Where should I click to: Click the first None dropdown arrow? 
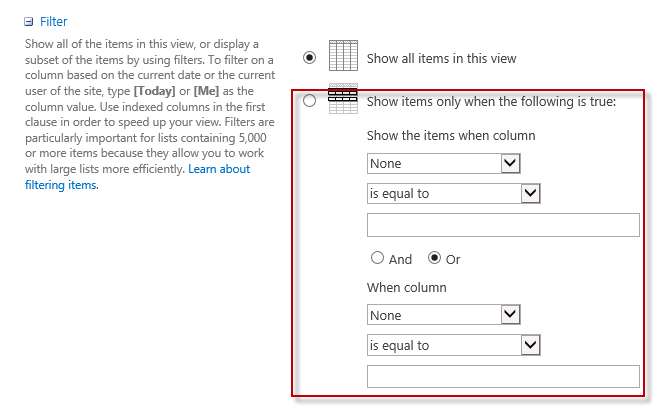coord(511,163)
